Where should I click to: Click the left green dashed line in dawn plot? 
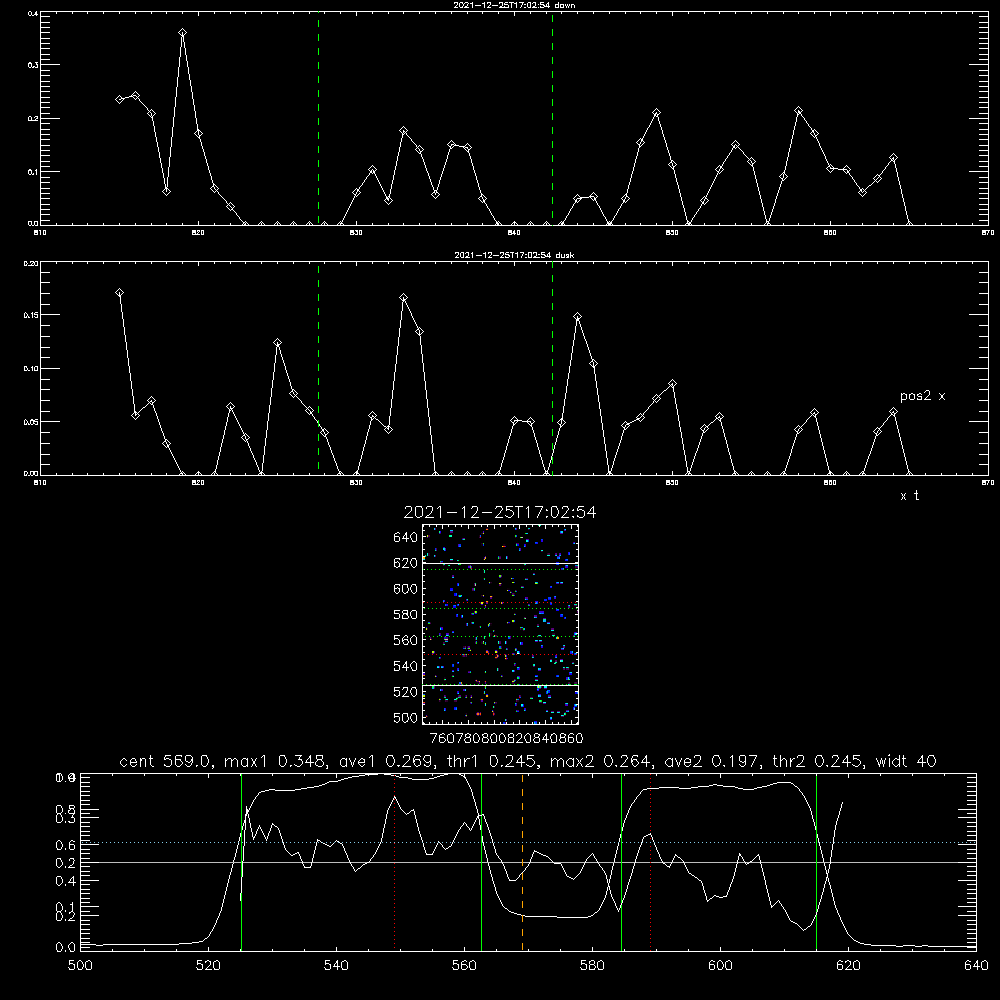(318, 119)
